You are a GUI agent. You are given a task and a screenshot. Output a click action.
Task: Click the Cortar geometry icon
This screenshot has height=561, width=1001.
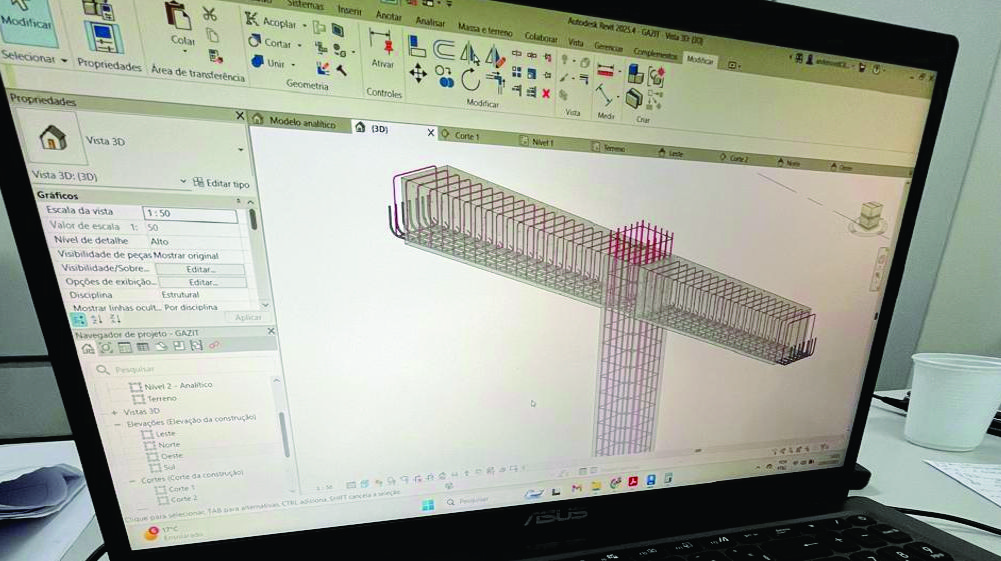tap(255, 41)
